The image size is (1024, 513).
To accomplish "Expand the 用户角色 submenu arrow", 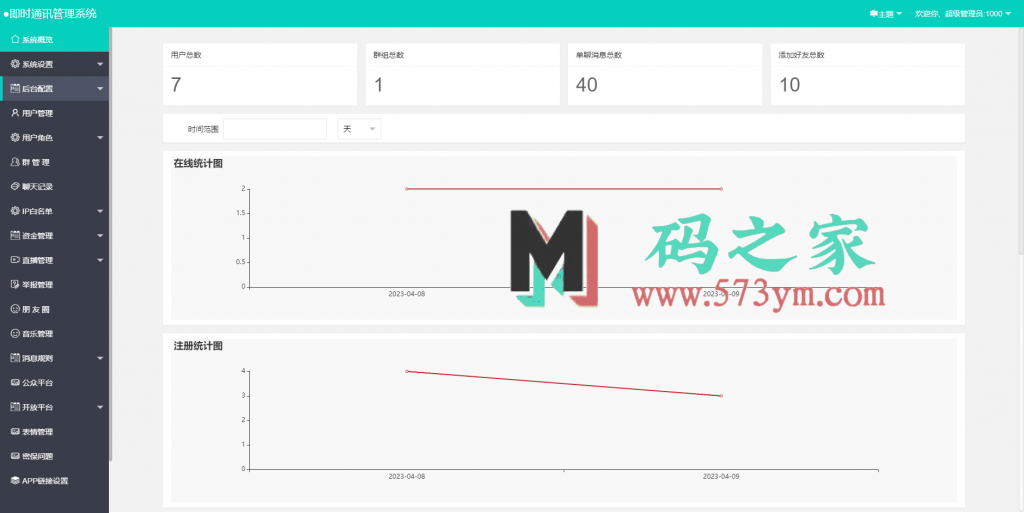I will pyautogui.click(x=100, y=138).
